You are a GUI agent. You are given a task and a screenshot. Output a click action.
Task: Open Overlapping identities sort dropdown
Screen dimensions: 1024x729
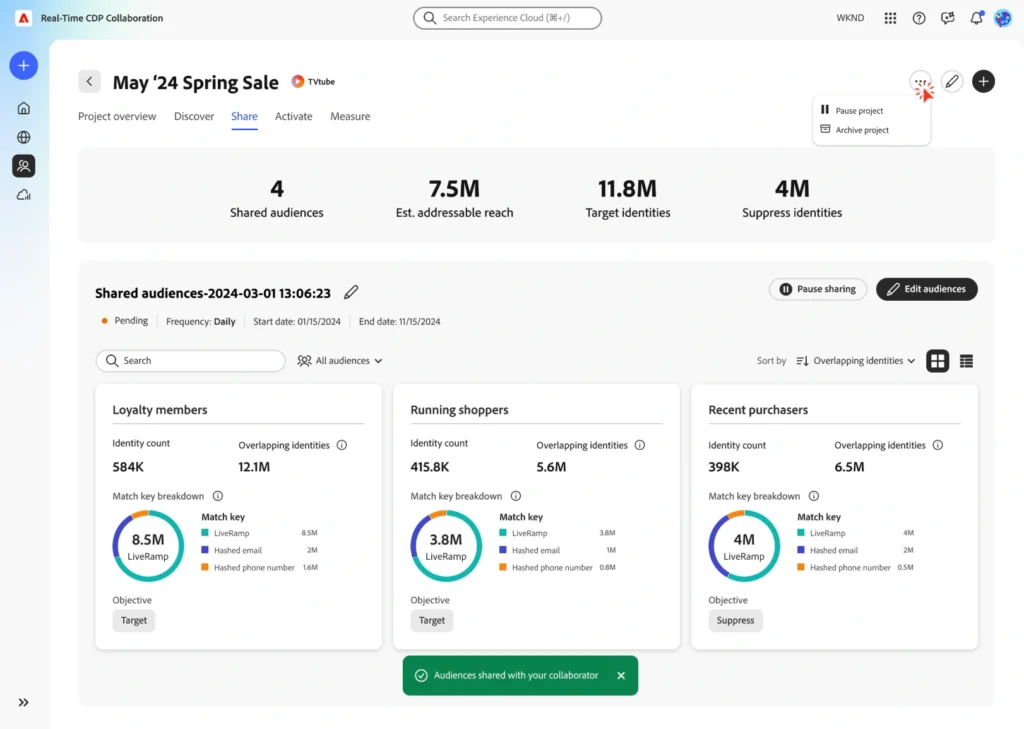click(x=864, y=361)
